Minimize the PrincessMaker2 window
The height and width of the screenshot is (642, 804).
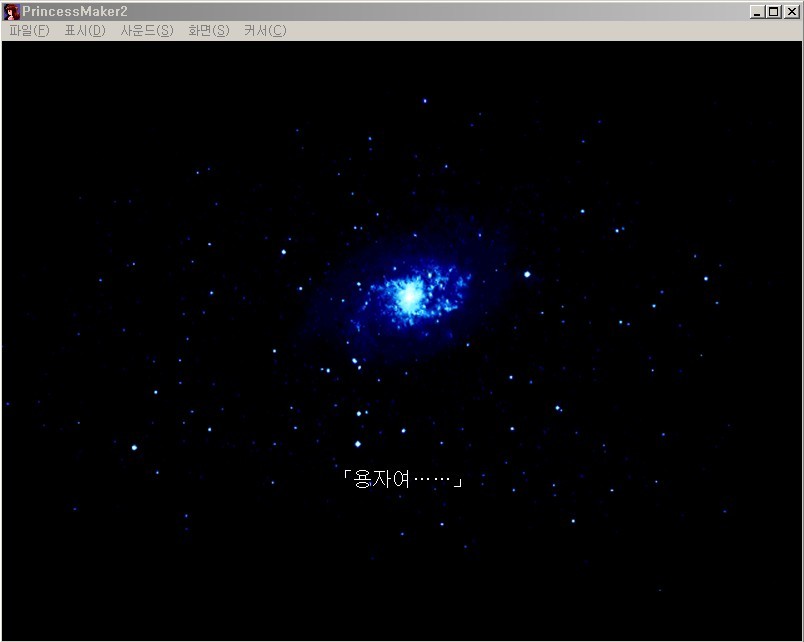point(757,12)
